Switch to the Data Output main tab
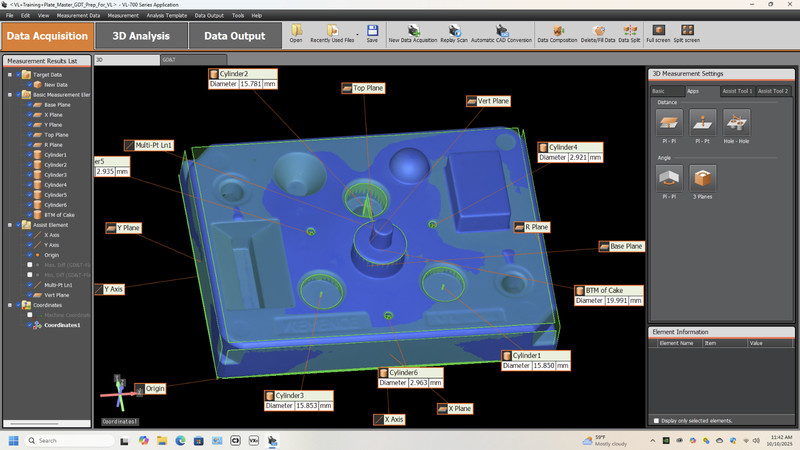Image resolution: width=800 pixels, height=450 pixels. [x=235, y=36]
